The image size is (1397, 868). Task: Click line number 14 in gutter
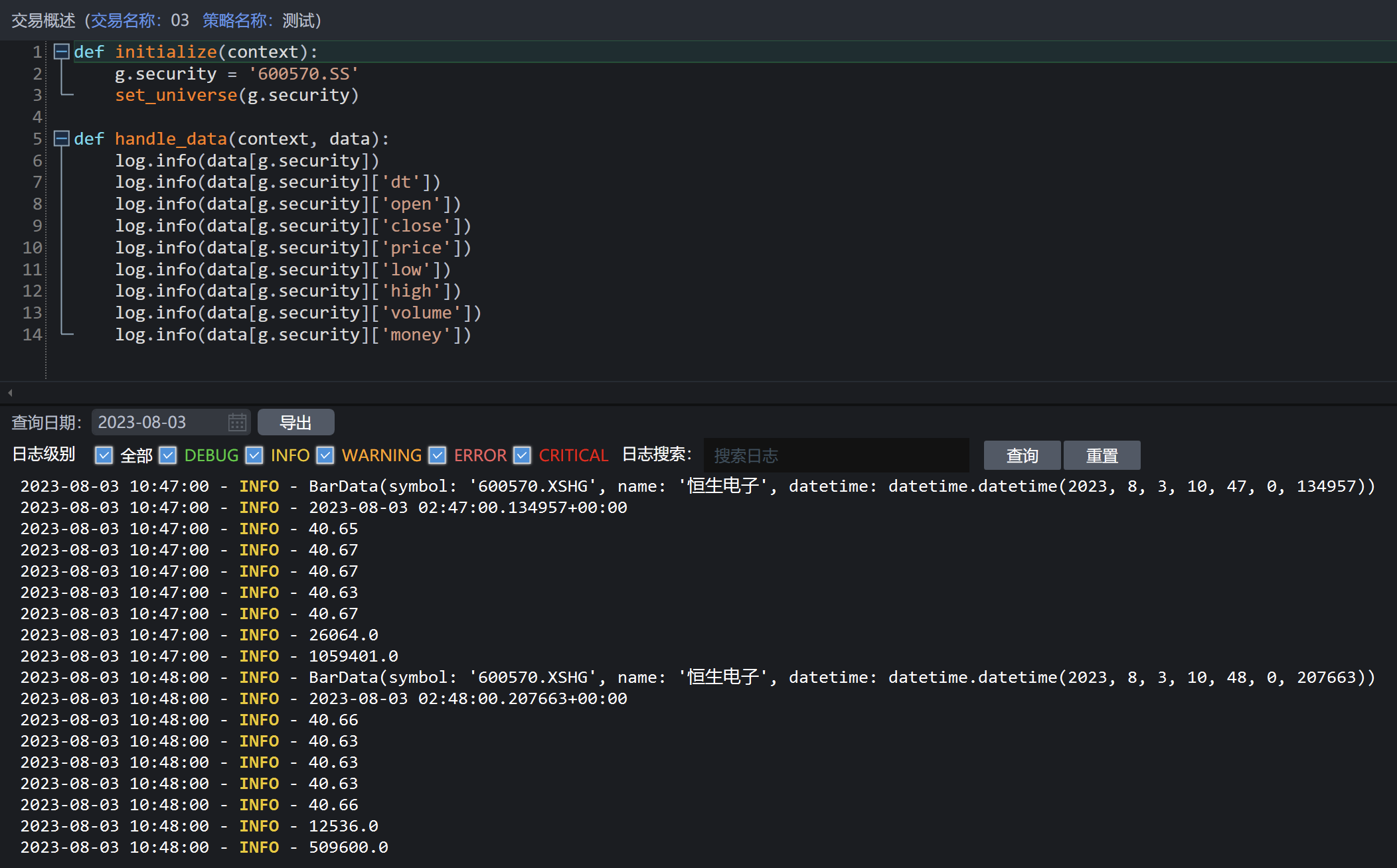(32, 334)
